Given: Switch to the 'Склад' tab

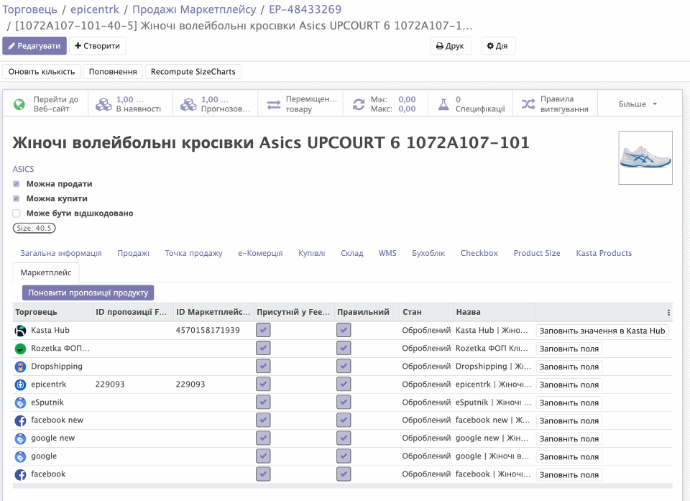Looking at the screenshot, I should tap(352, 253).
